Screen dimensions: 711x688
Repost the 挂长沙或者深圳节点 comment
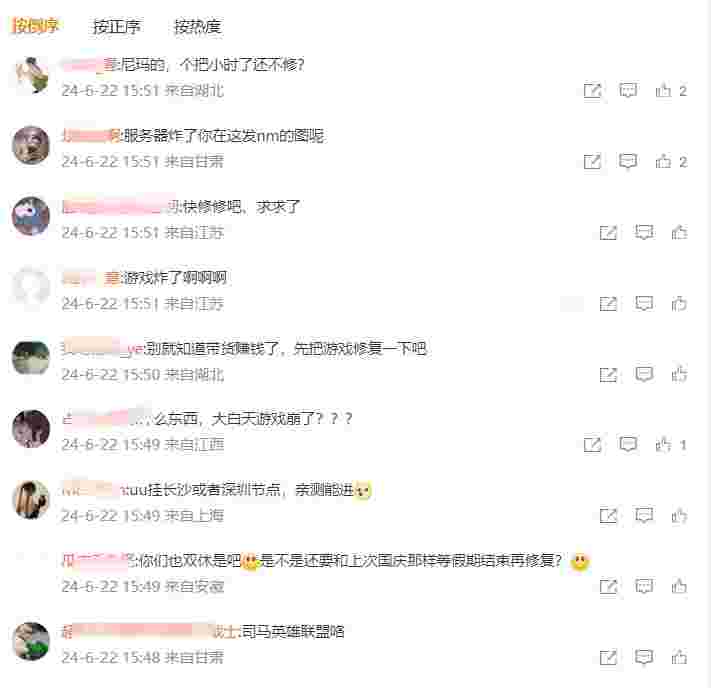[x=608, y=516]
